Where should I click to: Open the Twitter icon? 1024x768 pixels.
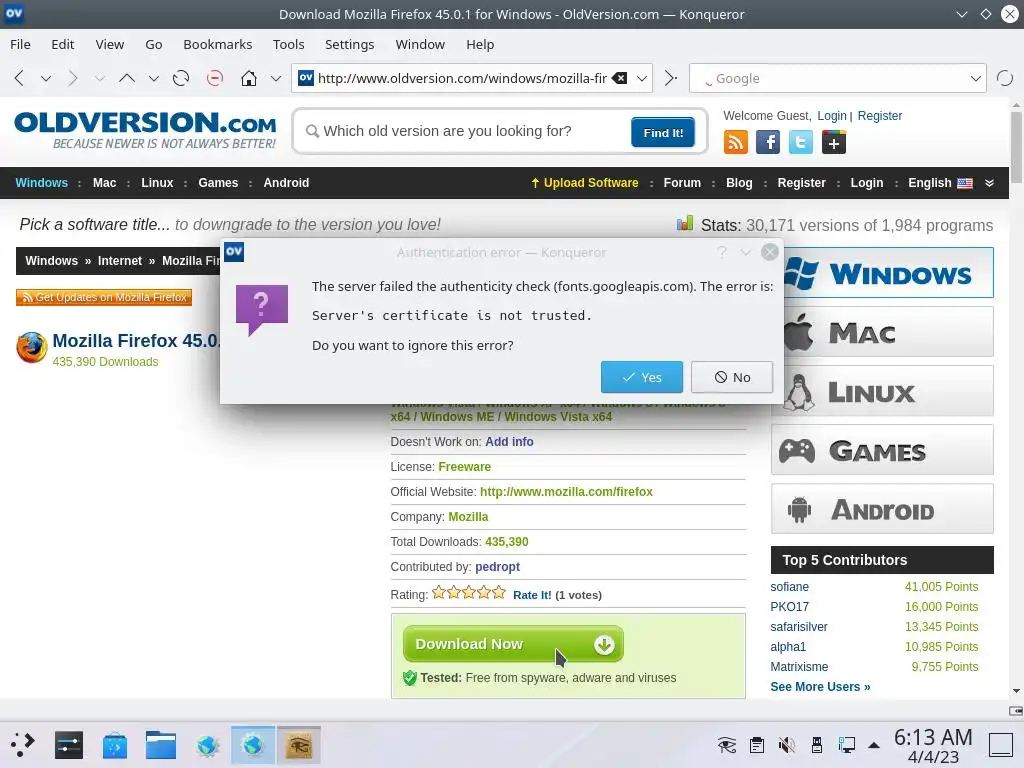coord(801,142)
